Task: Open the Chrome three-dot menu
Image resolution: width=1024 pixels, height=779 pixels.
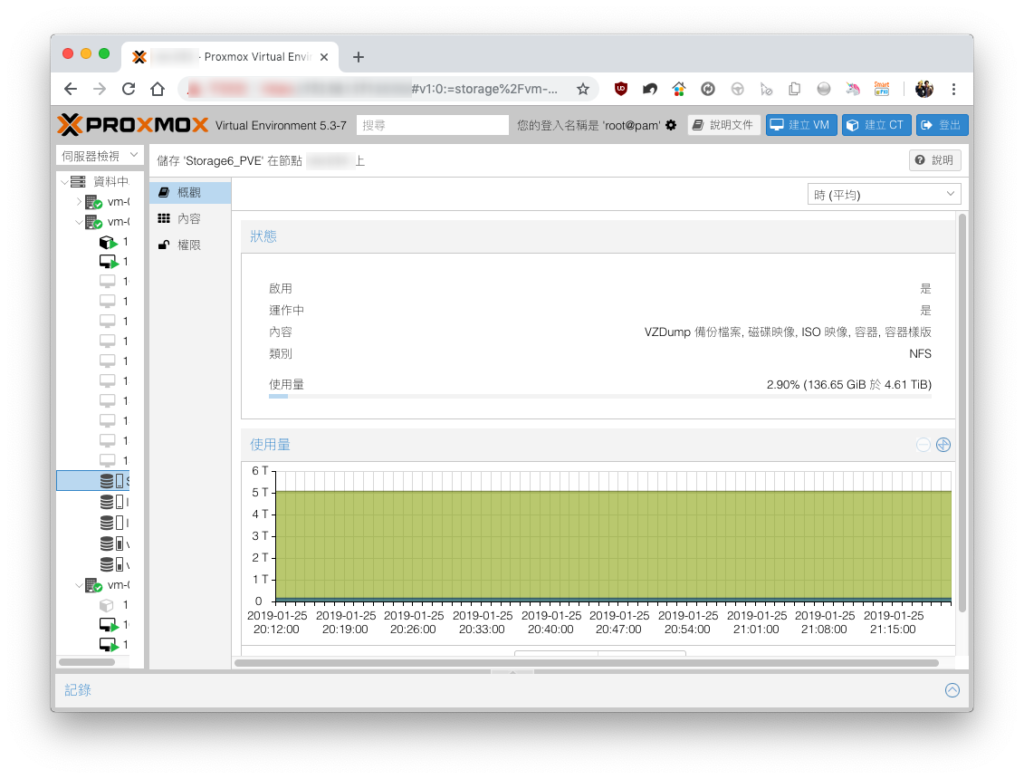Action: pos(953,89)
